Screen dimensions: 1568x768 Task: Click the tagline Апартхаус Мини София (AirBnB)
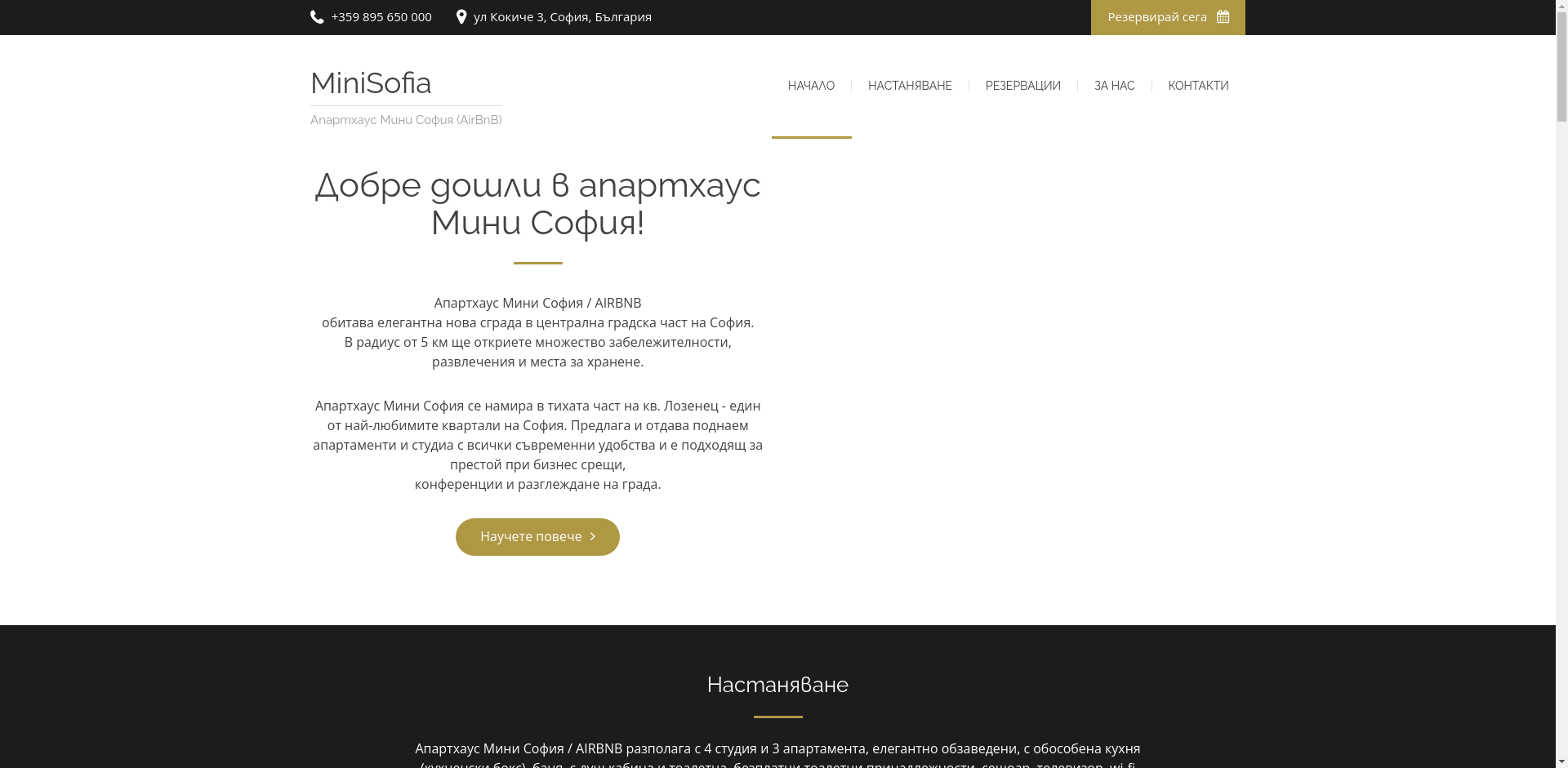click(406, 119)
